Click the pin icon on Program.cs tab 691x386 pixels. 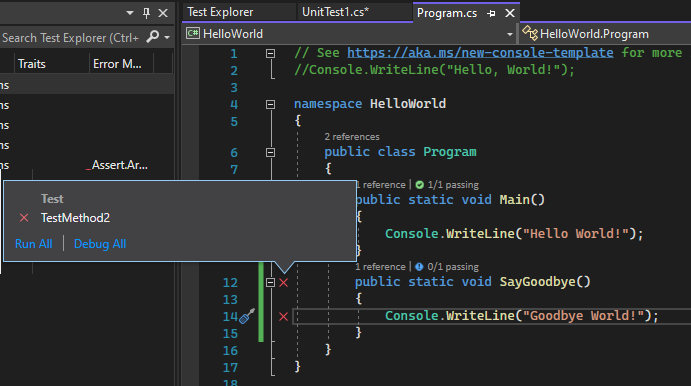click(491, 14)
